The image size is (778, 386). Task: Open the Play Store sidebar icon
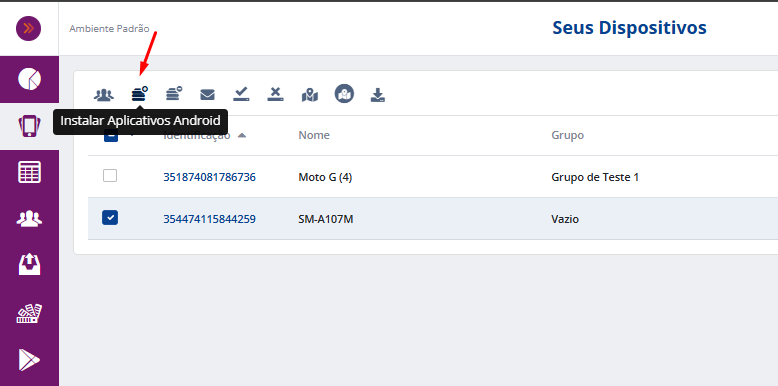[x=29, y=360]
